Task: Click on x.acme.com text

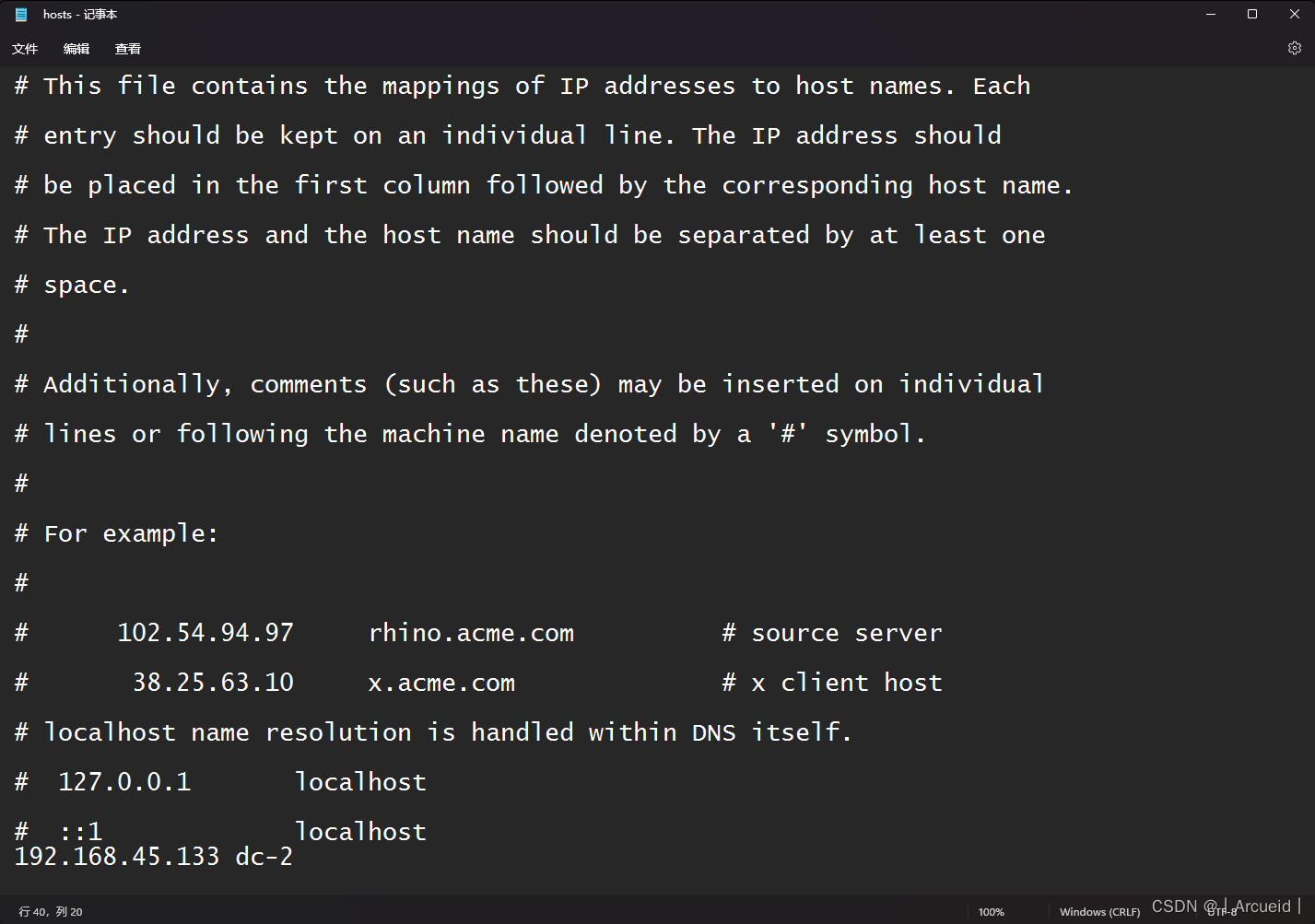Action: coord(441,683)
